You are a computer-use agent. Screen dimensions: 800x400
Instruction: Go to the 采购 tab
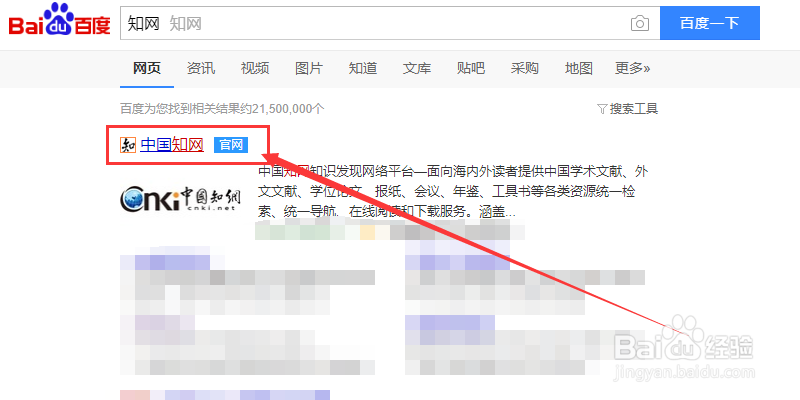coord(524,68)
